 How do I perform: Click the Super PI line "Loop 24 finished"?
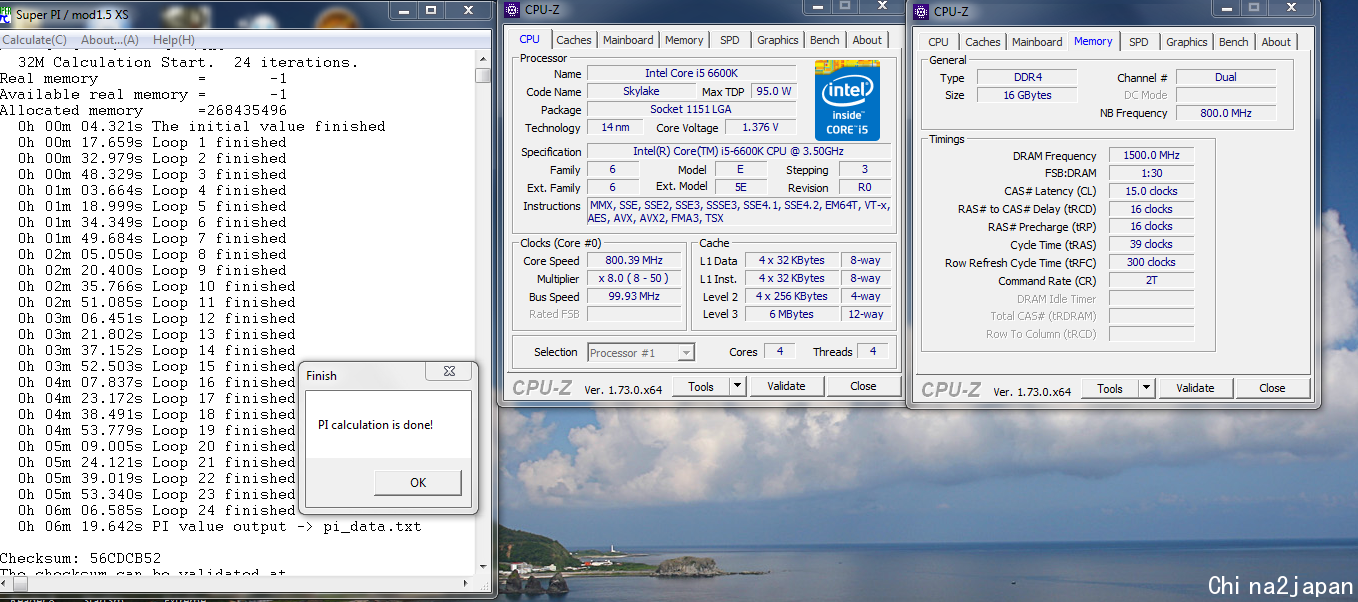pyautogui.click(x=157, y=510)
